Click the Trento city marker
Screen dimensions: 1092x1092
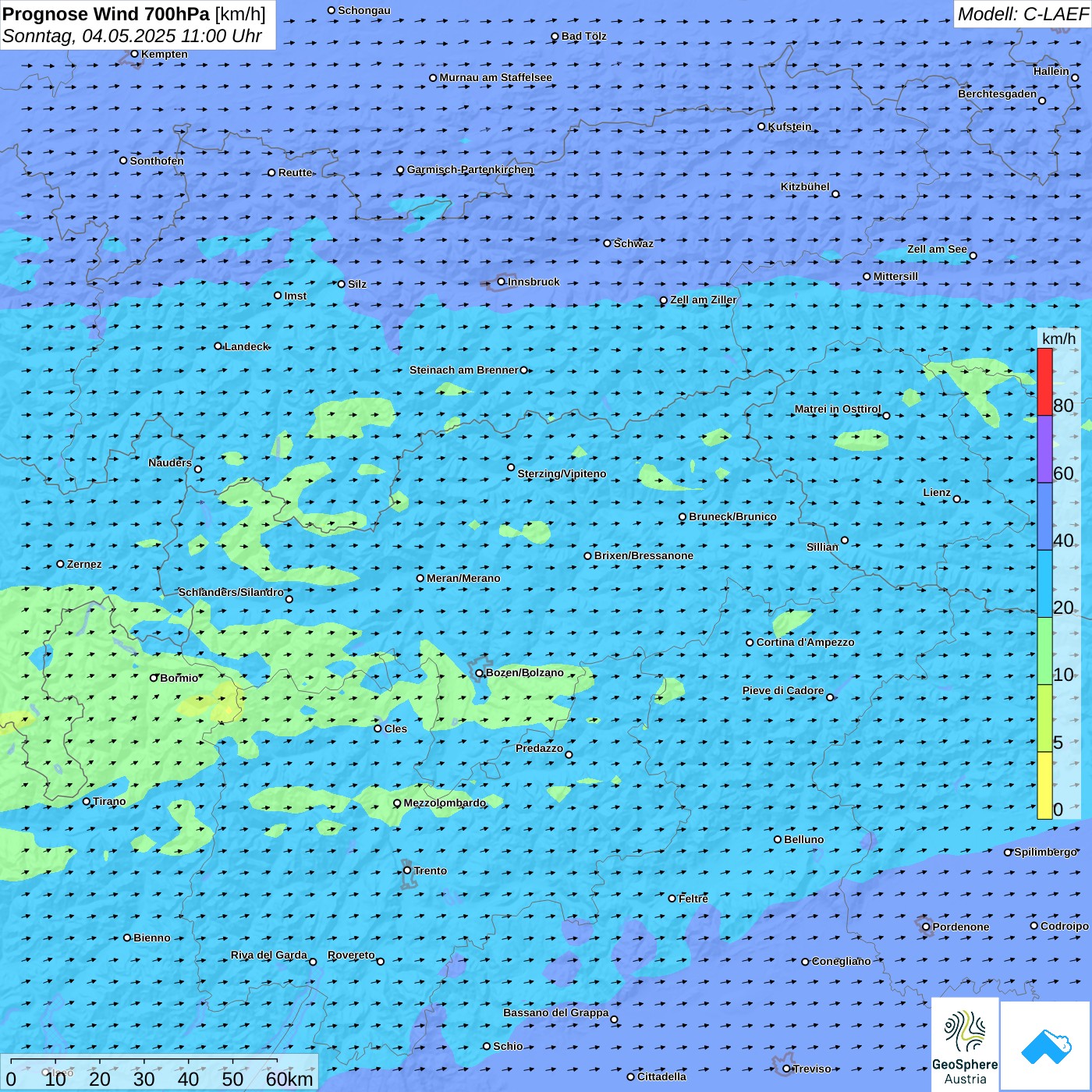[407, 870]
